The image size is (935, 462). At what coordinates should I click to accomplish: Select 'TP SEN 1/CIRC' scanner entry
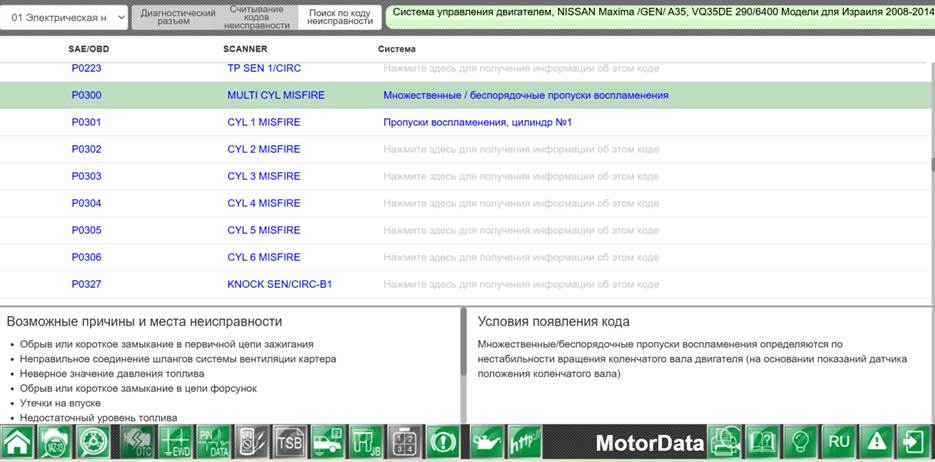pos(264,69)
